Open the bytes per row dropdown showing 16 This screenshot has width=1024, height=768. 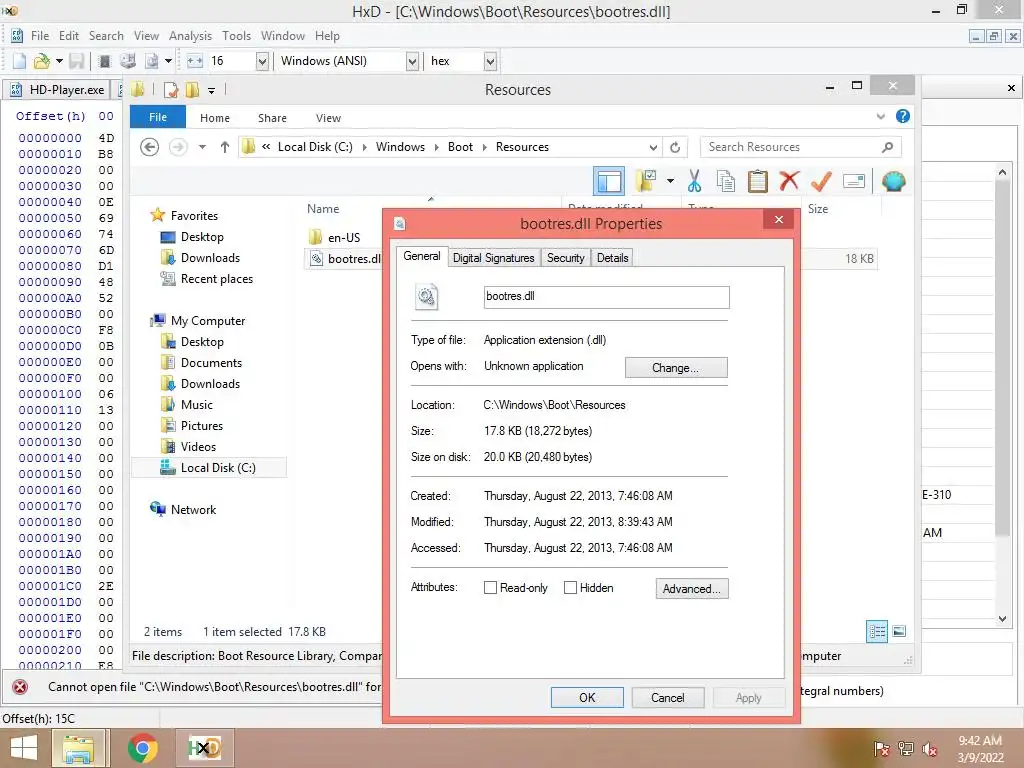tap(262, 61)
